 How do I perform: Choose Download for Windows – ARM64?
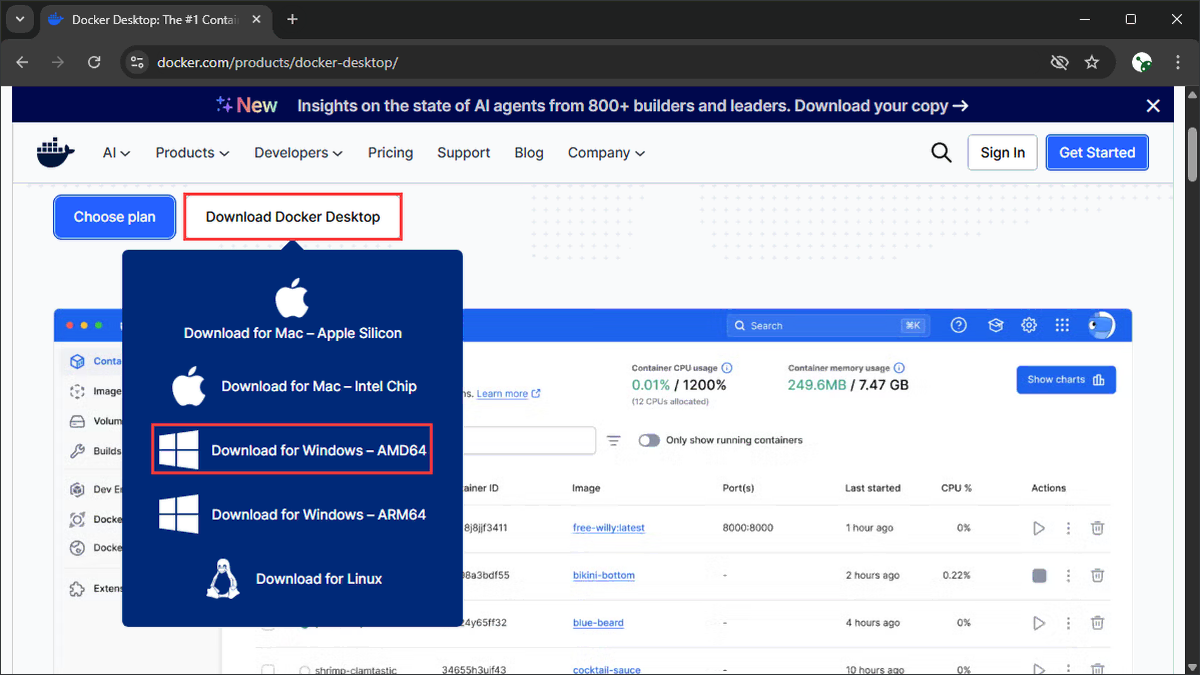(x=292, y=514)
